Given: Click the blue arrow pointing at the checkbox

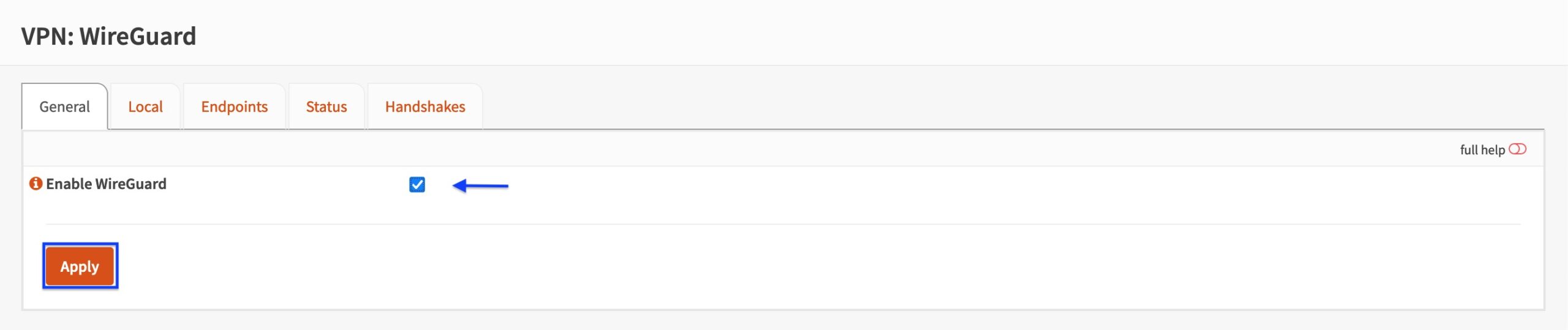Looking at the screenshot, I should [x=480, y=186].
